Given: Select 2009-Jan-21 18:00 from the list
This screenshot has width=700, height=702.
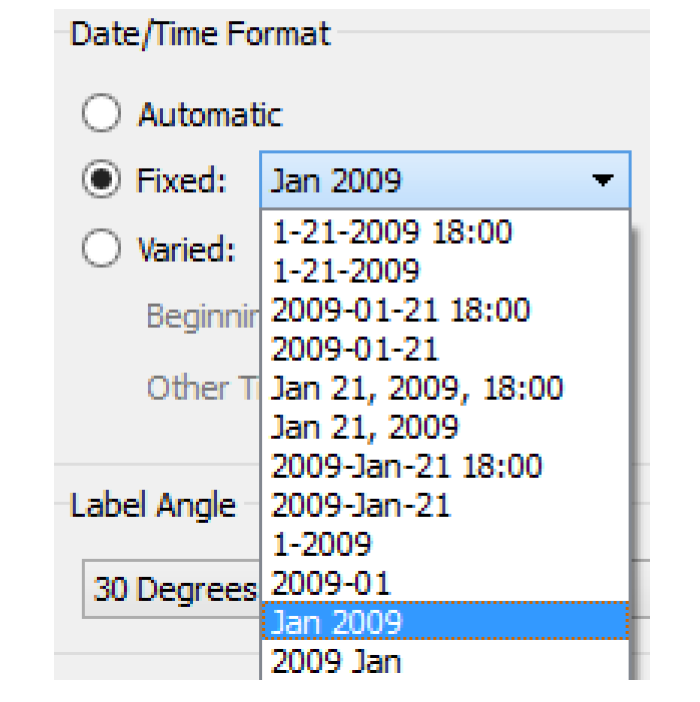Looking at the screenshot, I should pyautogui.click(x=407, y=466).
